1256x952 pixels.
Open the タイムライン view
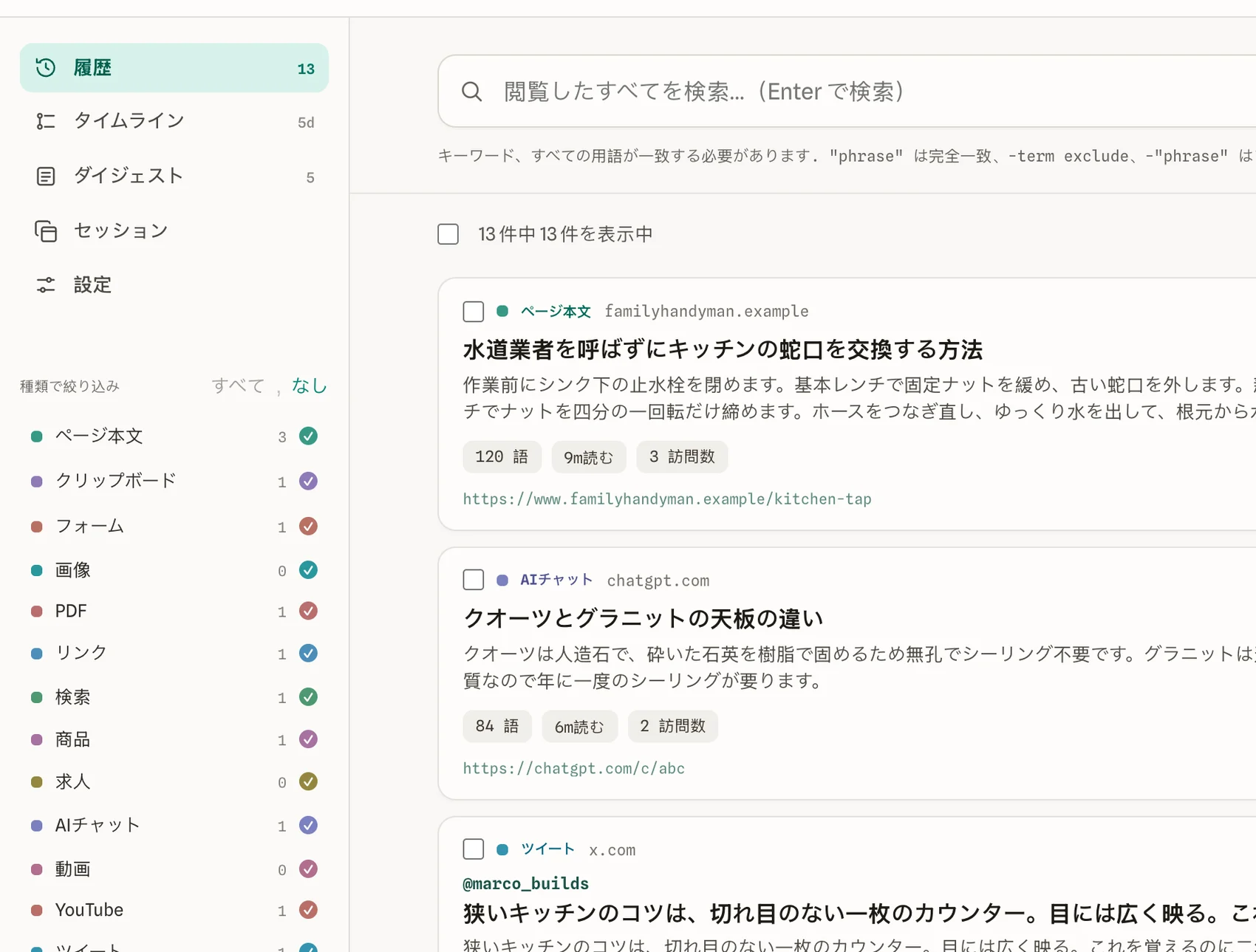pyautogui.click(x=174, y=121)
